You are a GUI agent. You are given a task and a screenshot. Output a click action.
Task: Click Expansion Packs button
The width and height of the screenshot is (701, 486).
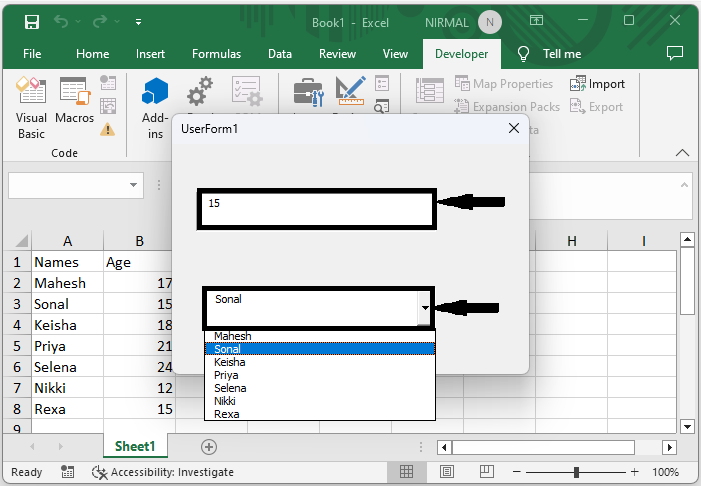point(507,107)
